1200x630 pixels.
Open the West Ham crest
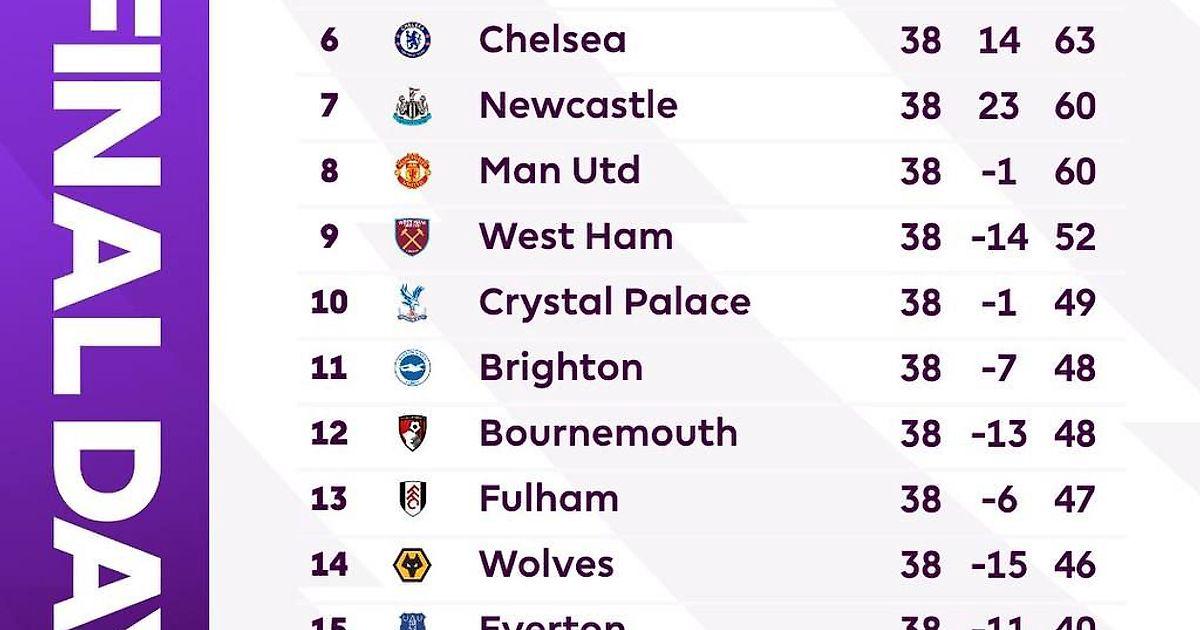(412, 237)
